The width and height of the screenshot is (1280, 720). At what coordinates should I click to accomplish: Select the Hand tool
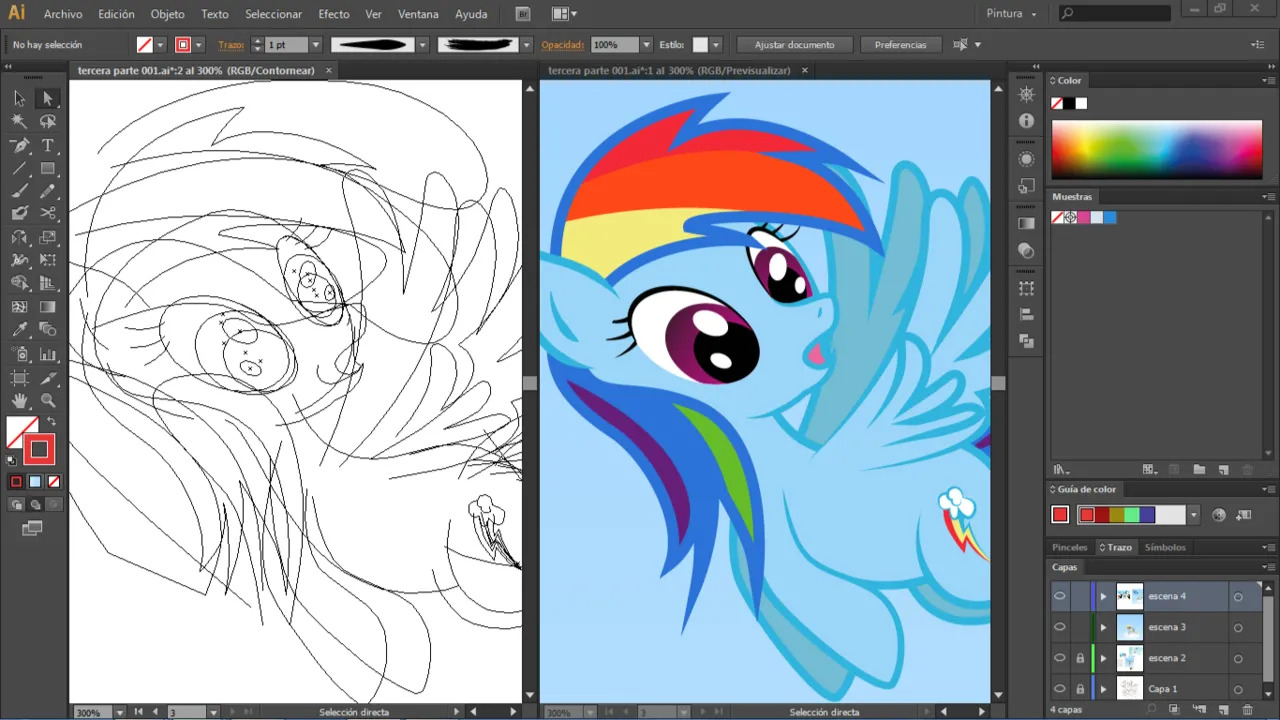tap(19, 401)
